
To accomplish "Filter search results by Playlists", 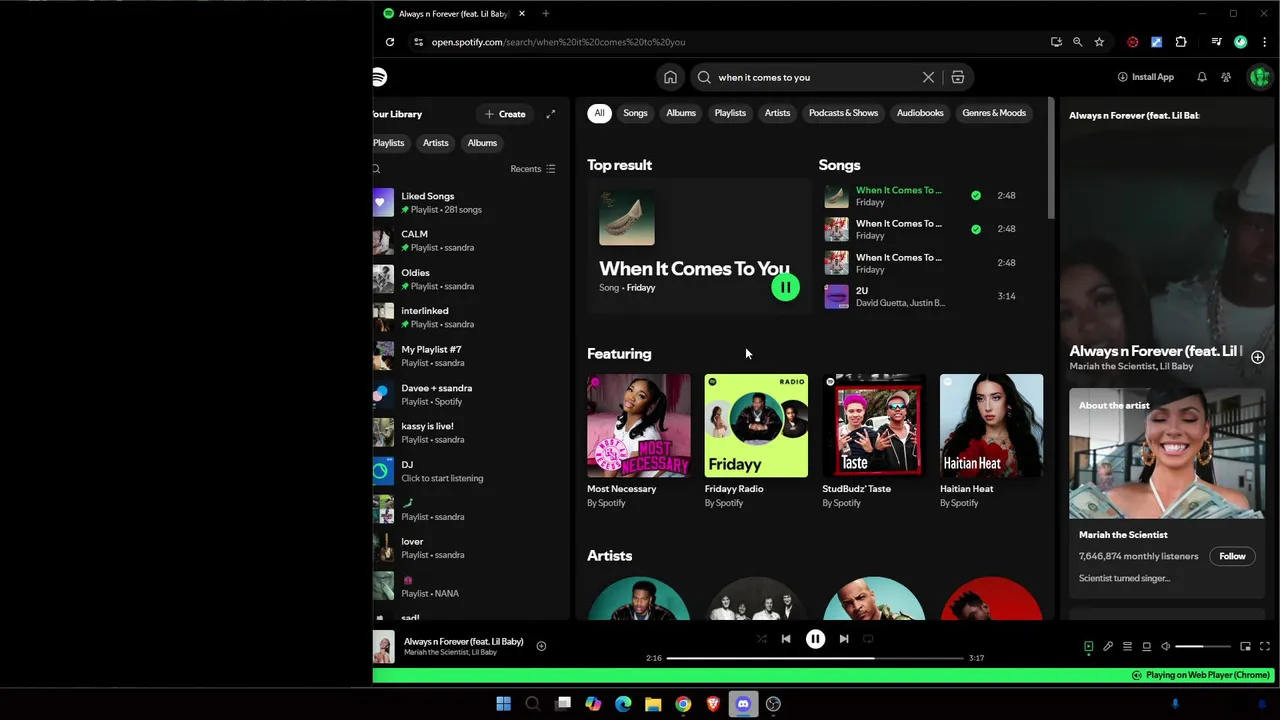I will [x=730, y=113].
